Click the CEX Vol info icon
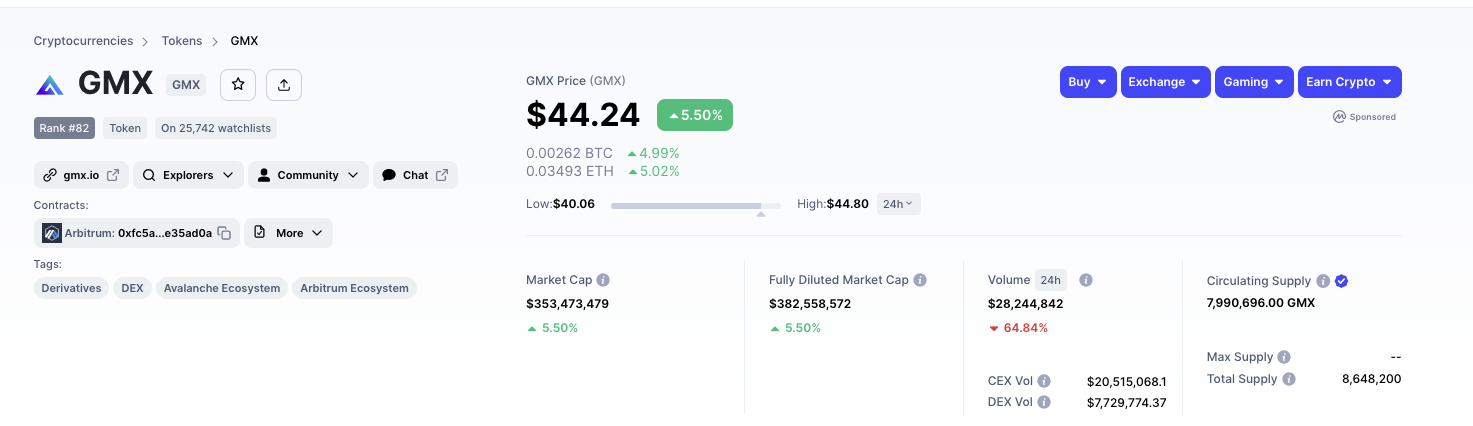Viewport: 1473px width, 426px height. [1044, 381]
